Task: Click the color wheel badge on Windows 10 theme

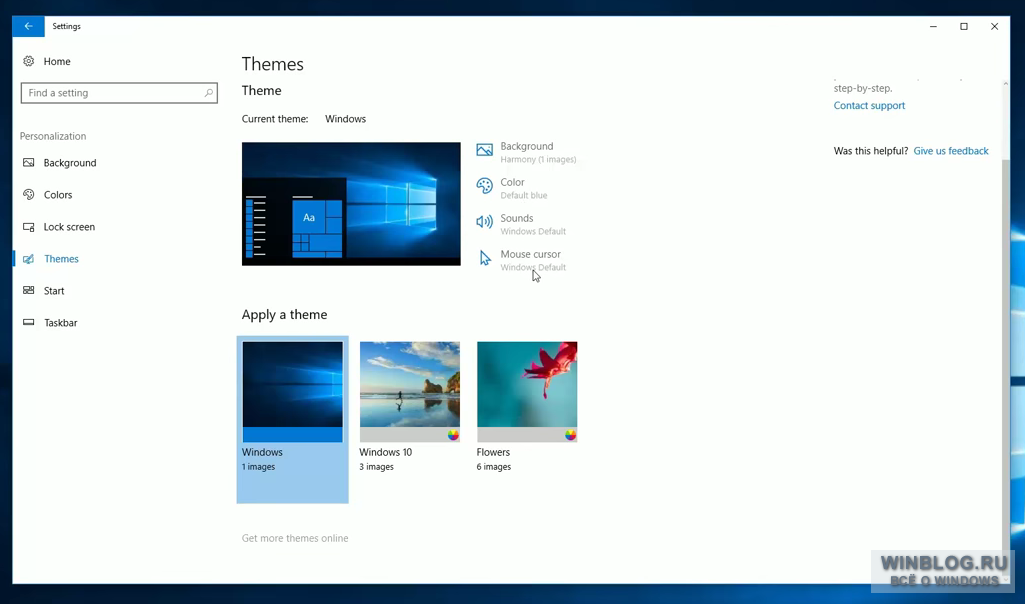Action: click(x=453, y=435)
